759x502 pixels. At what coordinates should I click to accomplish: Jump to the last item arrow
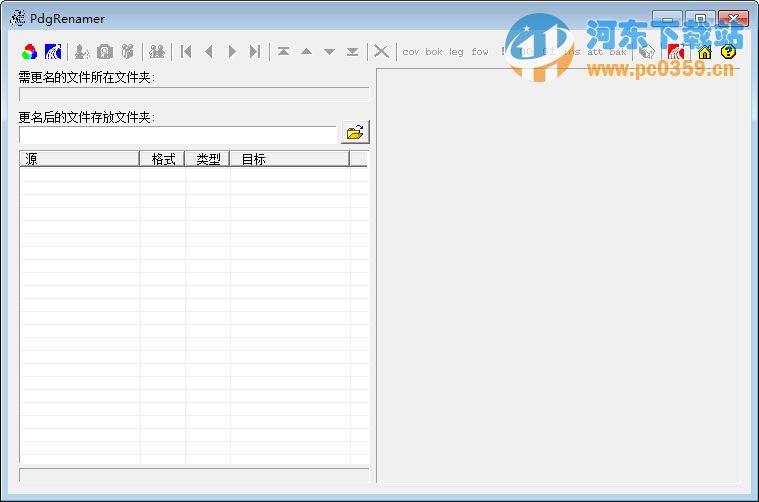click(x=255, y=51)
